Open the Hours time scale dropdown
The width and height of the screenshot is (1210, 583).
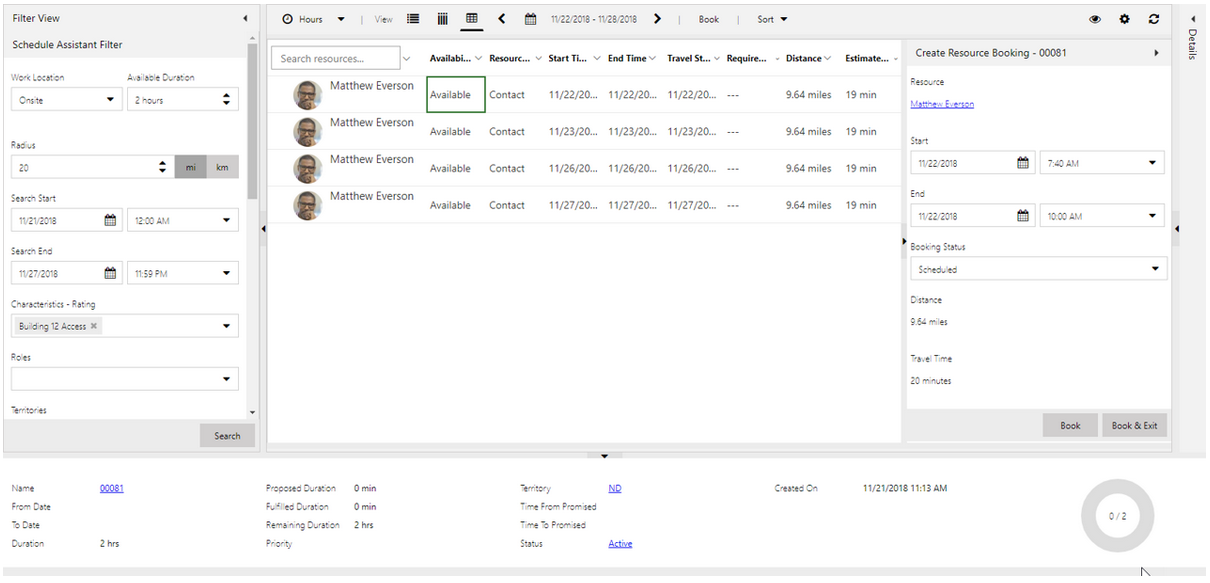(313, 19)
